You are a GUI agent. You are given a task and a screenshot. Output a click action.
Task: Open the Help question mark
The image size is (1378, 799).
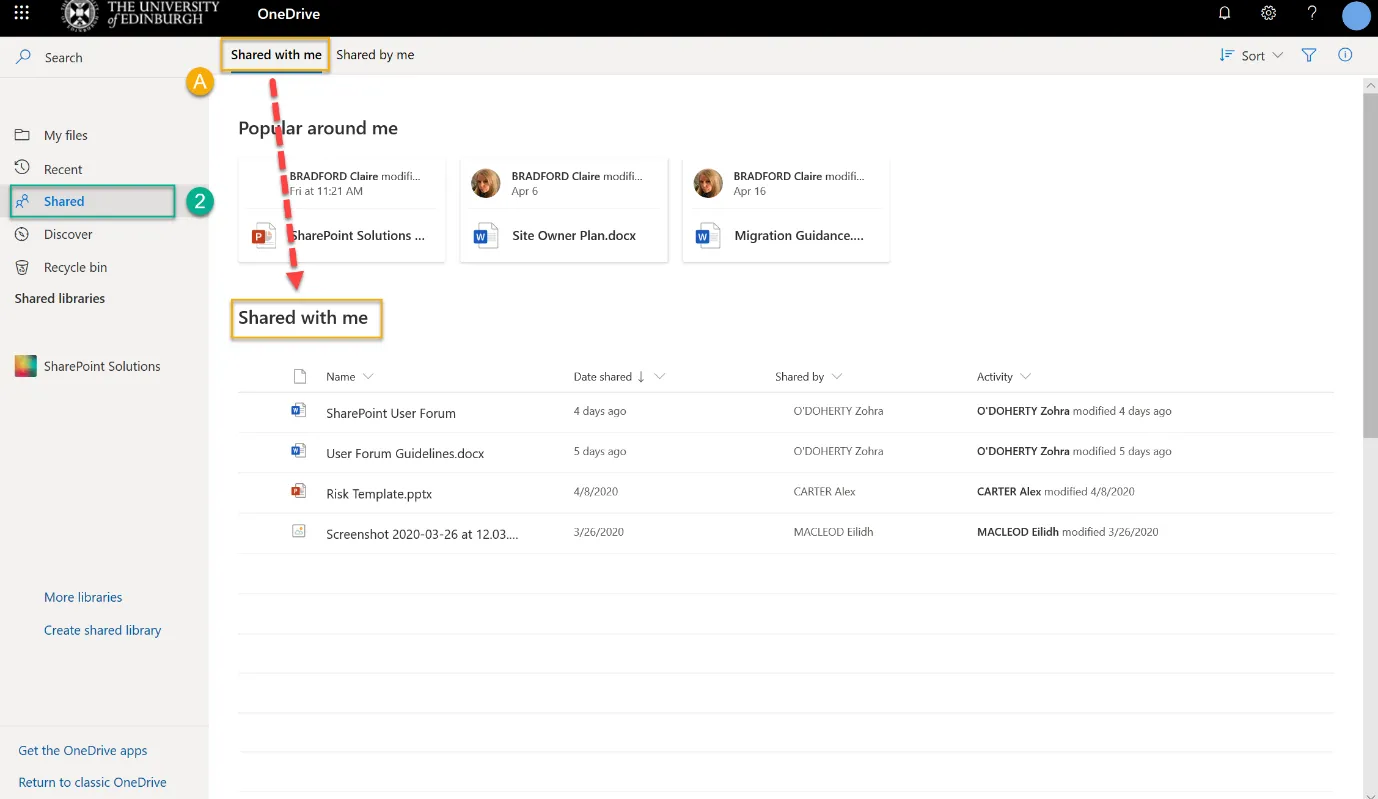(1312, 13)
